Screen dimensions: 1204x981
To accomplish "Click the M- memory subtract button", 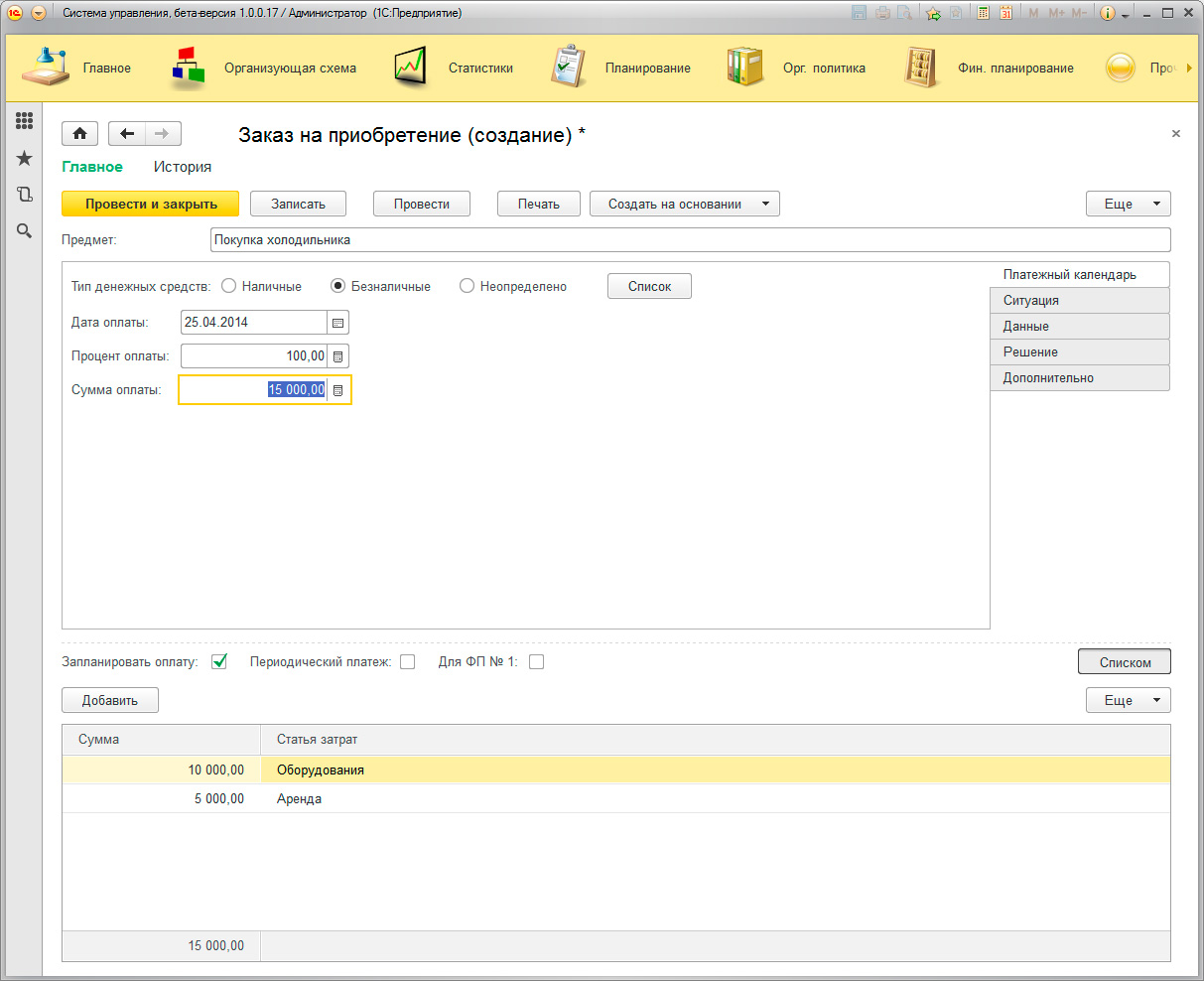I will click(x=1079, y=13).
